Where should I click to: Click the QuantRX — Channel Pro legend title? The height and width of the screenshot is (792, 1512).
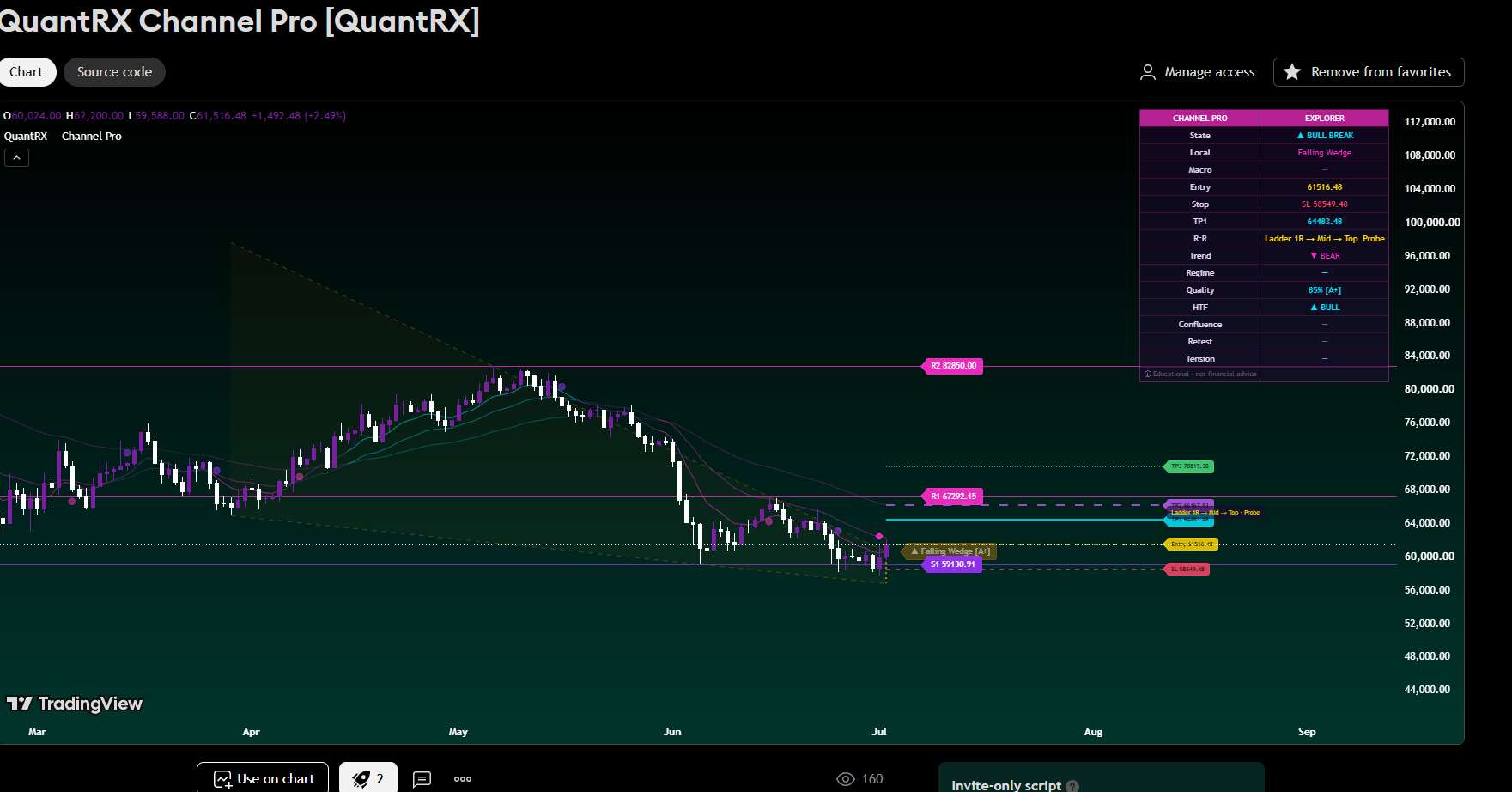click(63, 136)
